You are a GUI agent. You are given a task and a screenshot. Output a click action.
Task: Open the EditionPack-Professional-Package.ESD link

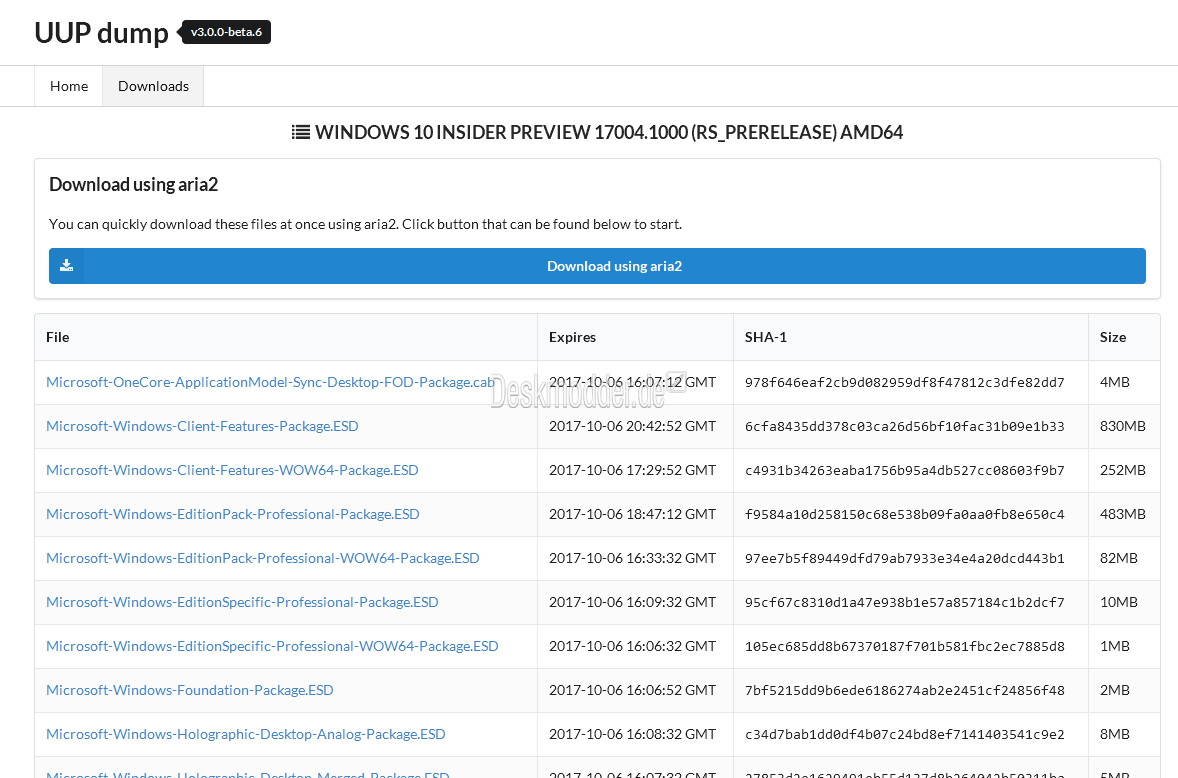point(233,514)
